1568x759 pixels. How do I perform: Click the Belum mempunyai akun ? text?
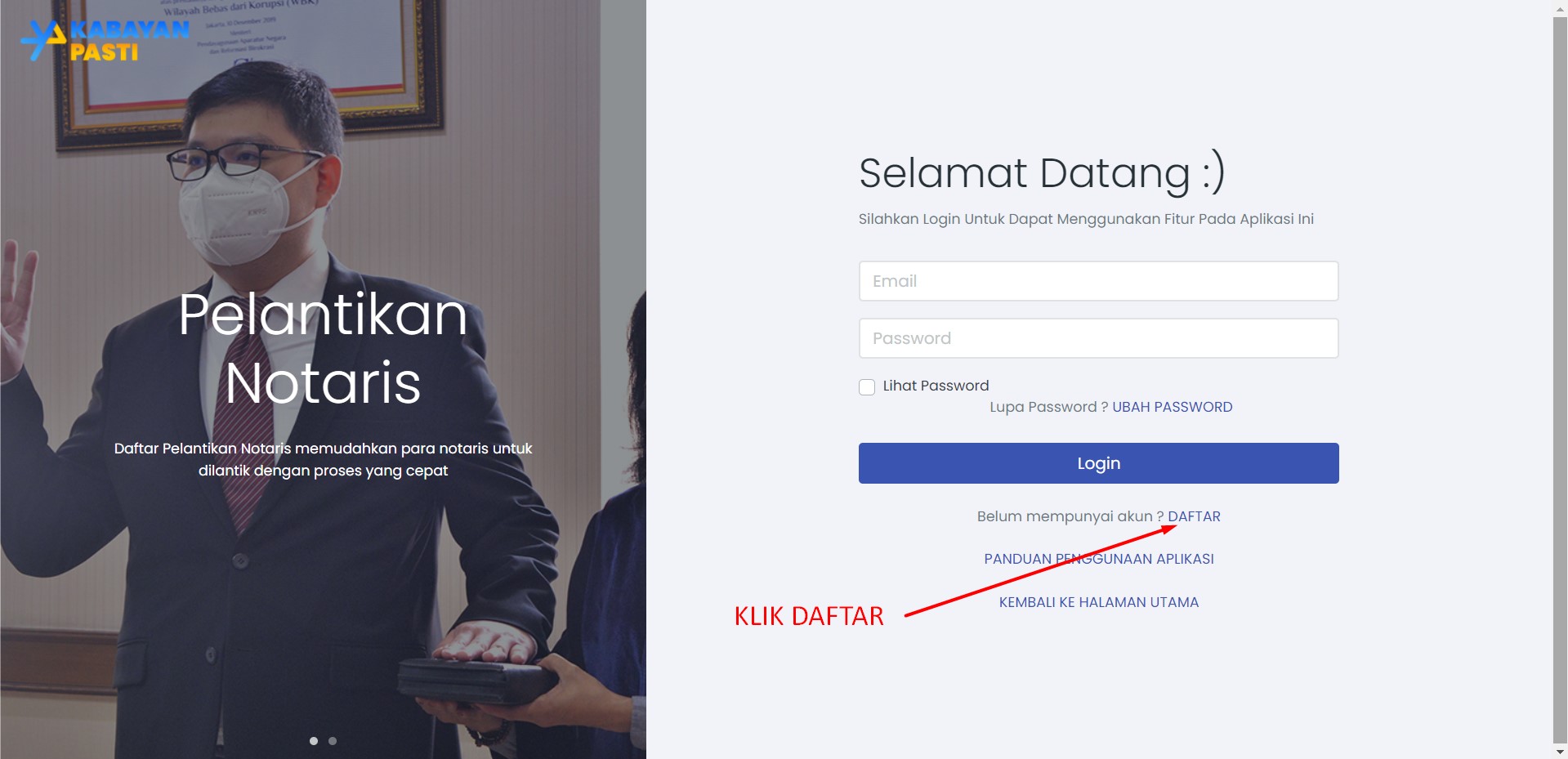1070,516
